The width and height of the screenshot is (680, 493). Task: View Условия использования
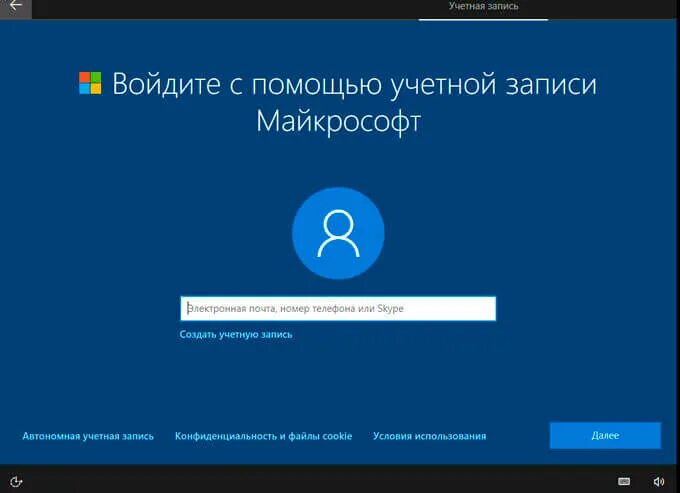[x=429, y=436]
